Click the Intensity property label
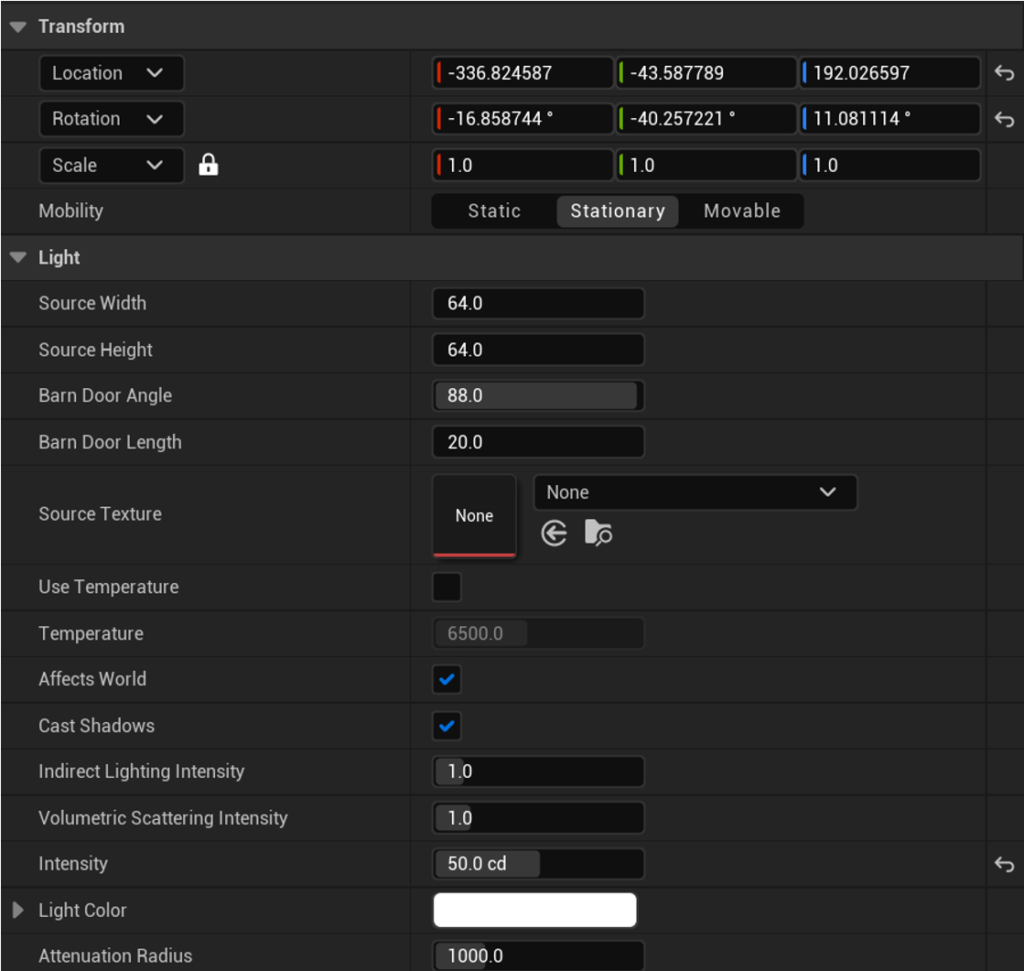The image size is (1024, 971). [72, 864]
